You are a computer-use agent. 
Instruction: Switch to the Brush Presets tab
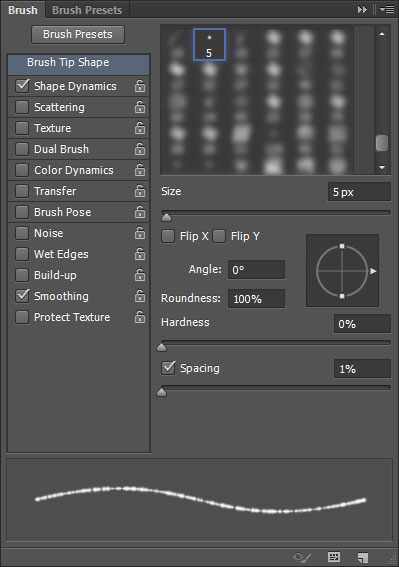click(87, 10)
